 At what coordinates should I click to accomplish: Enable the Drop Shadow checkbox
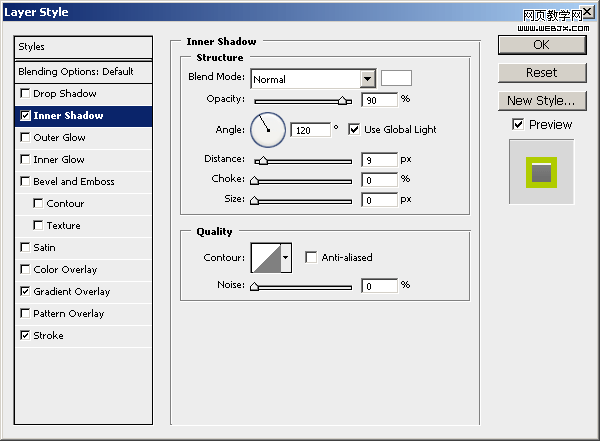click(x=25, y=93)
